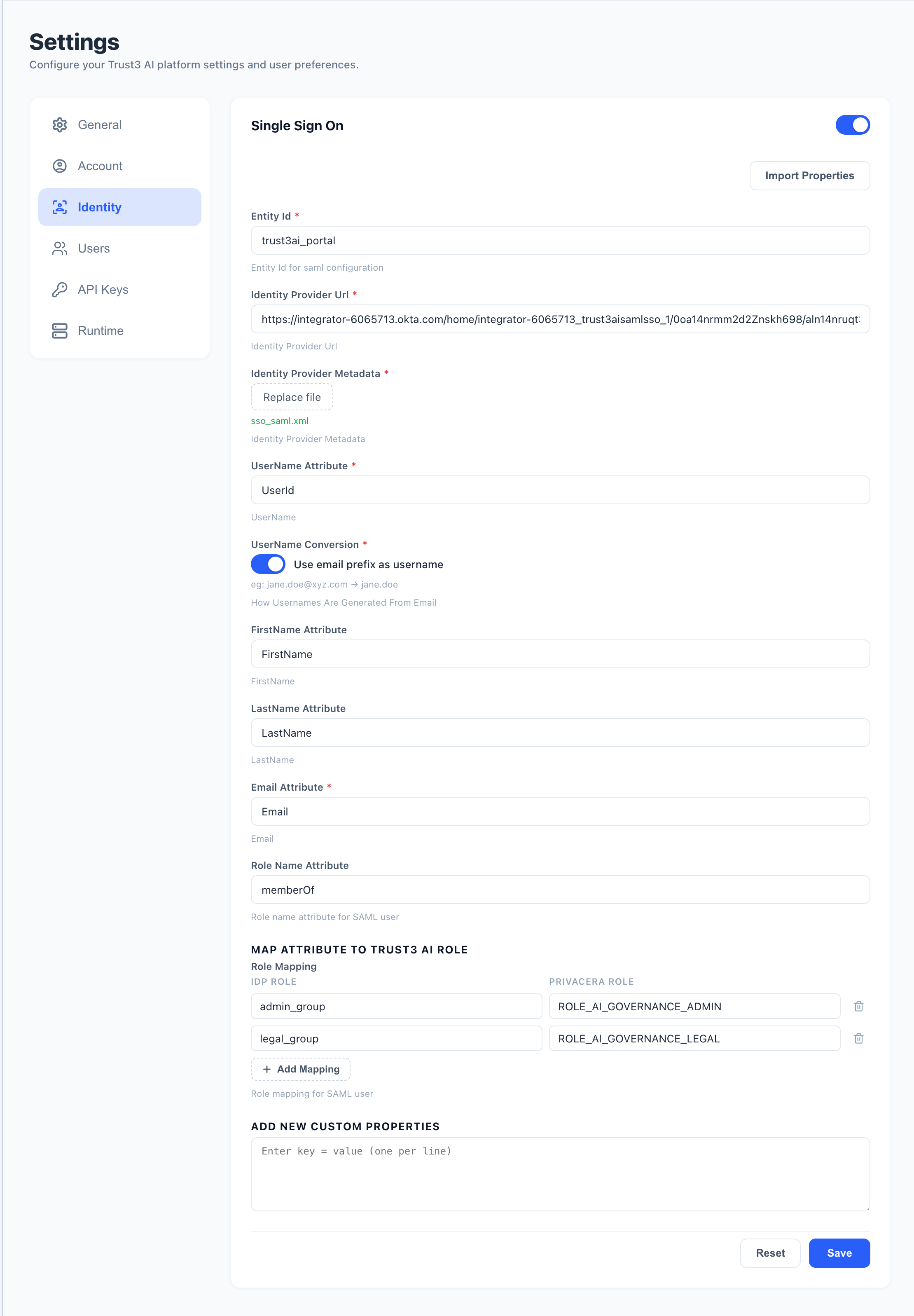Click Role mapping for SAML user hint
The height and width of the screenshot is (1316, 914).
[x=312, y=1094]
